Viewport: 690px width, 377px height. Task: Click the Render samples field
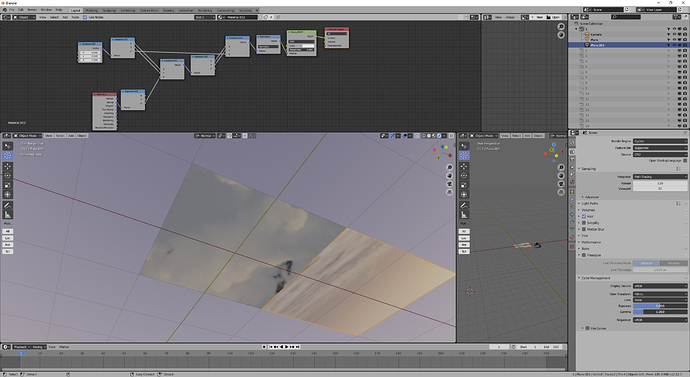click(660, 183)
